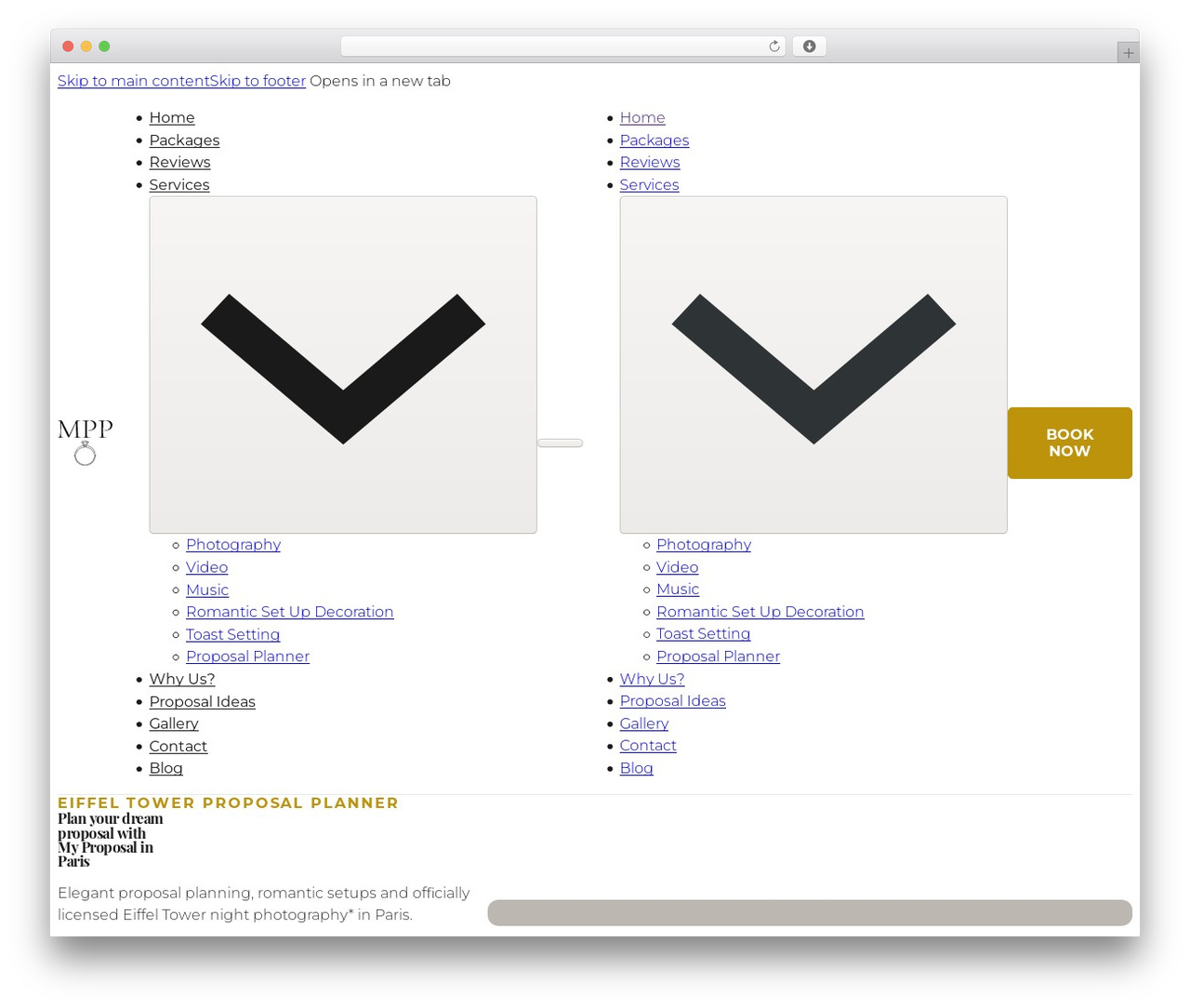Select Packages in the blue navigation menu

click(x=654, y=139)
